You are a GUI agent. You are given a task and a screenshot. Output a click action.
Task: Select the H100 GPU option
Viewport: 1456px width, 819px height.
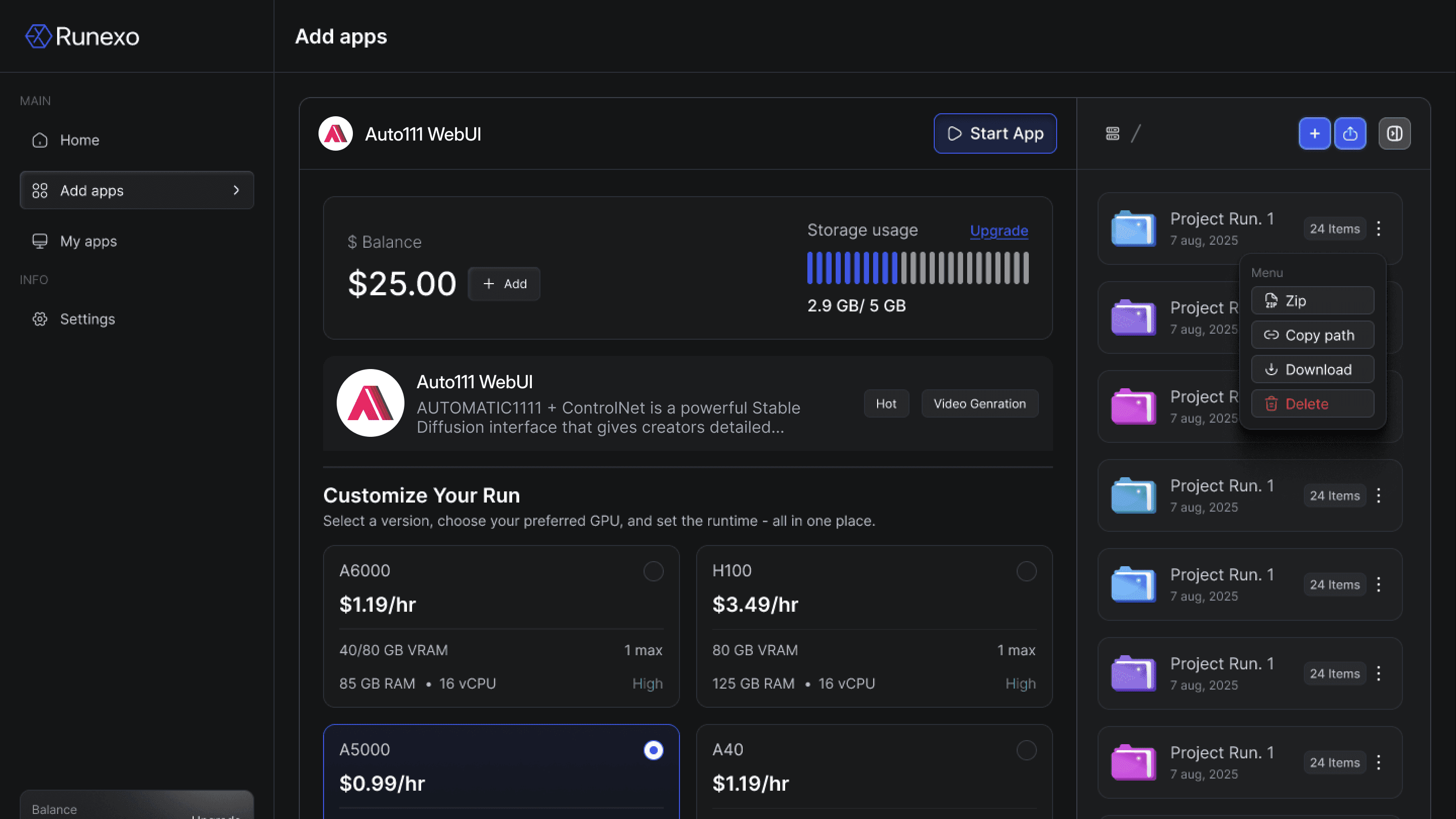point(1026,571)
